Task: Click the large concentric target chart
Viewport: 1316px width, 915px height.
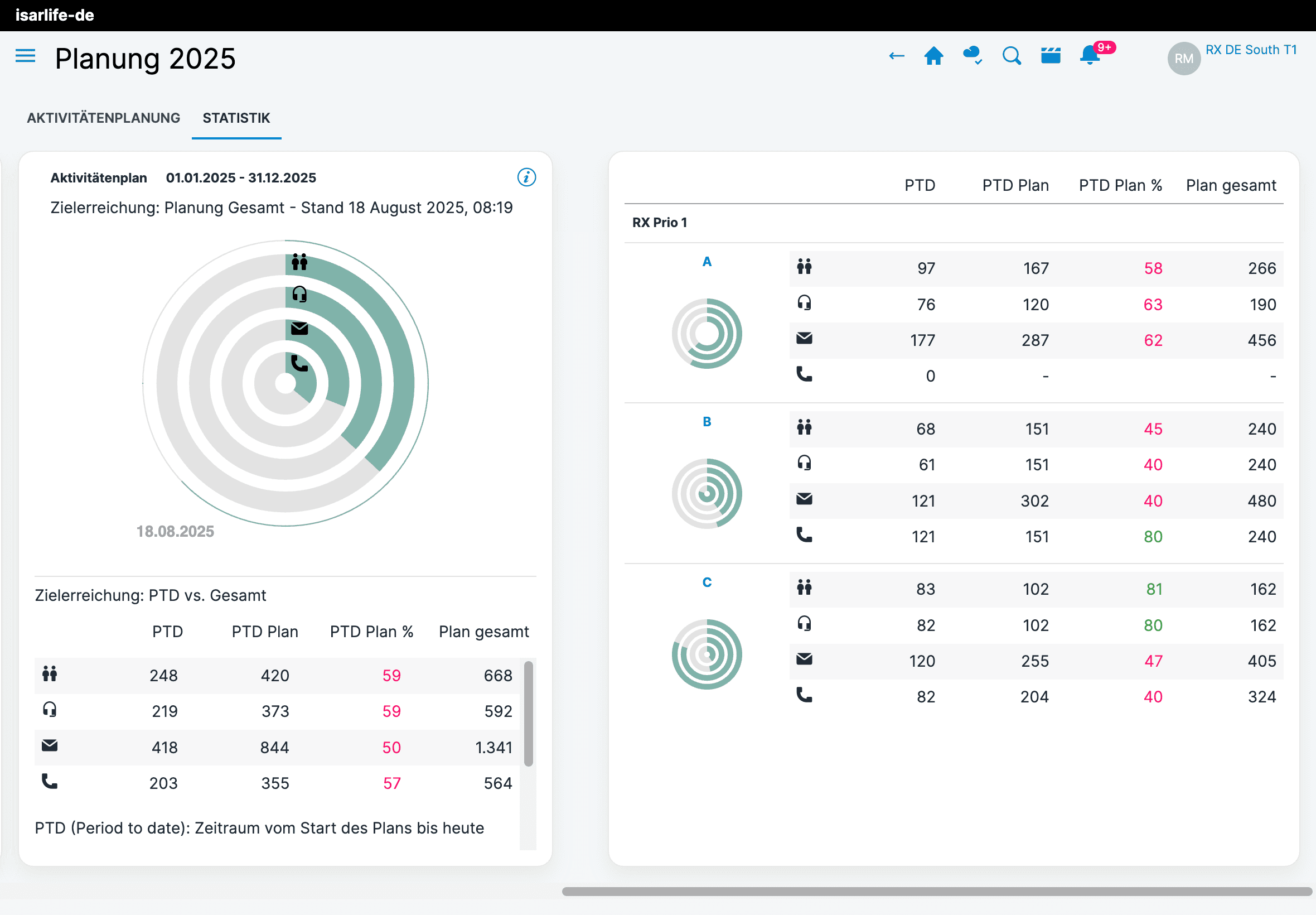Action: (286, 383)
